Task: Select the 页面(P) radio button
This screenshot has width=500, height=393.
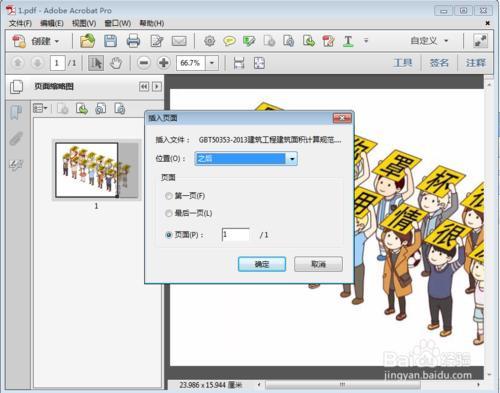Action: (169, 235)
